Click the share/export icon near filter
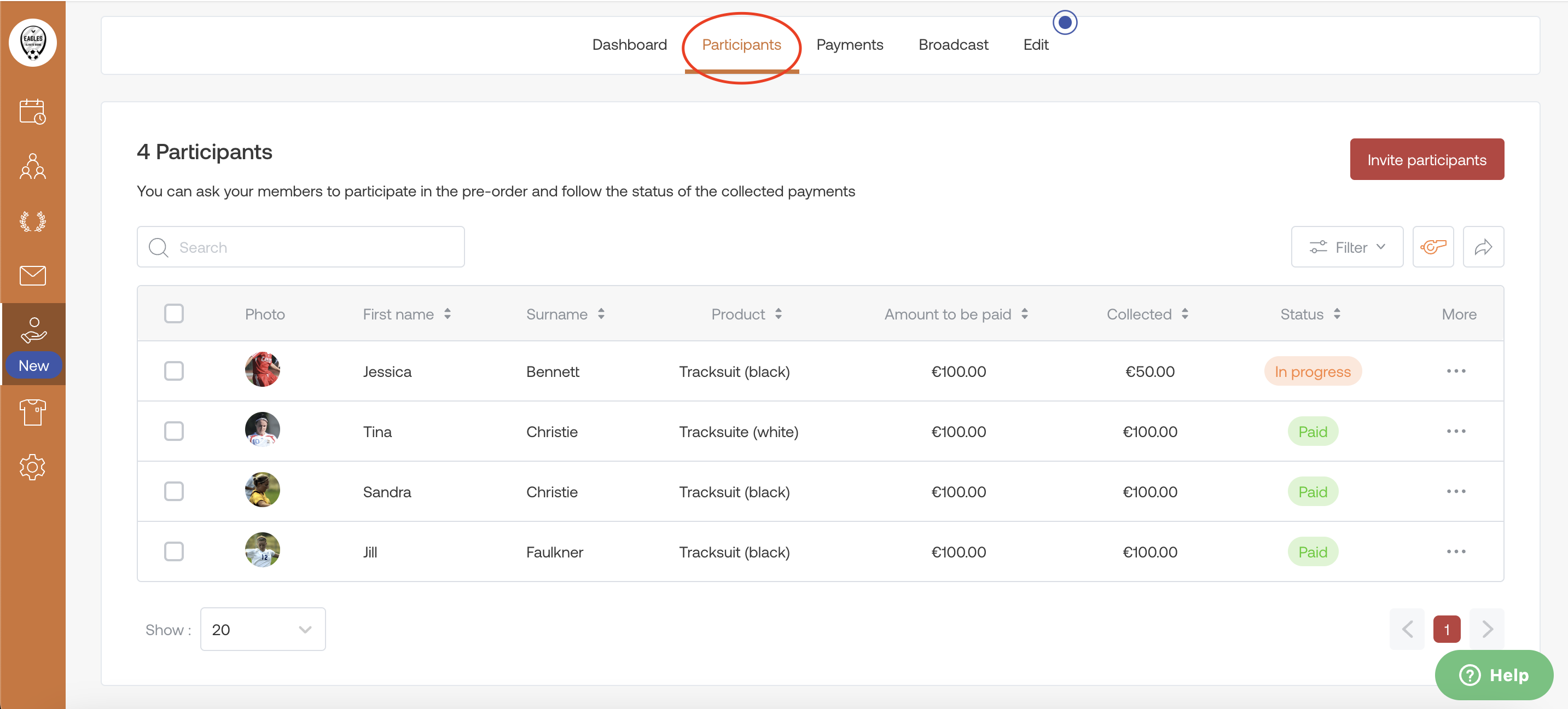The height and width of the screenshot is (709, 1568). [x=1484, y=247]
